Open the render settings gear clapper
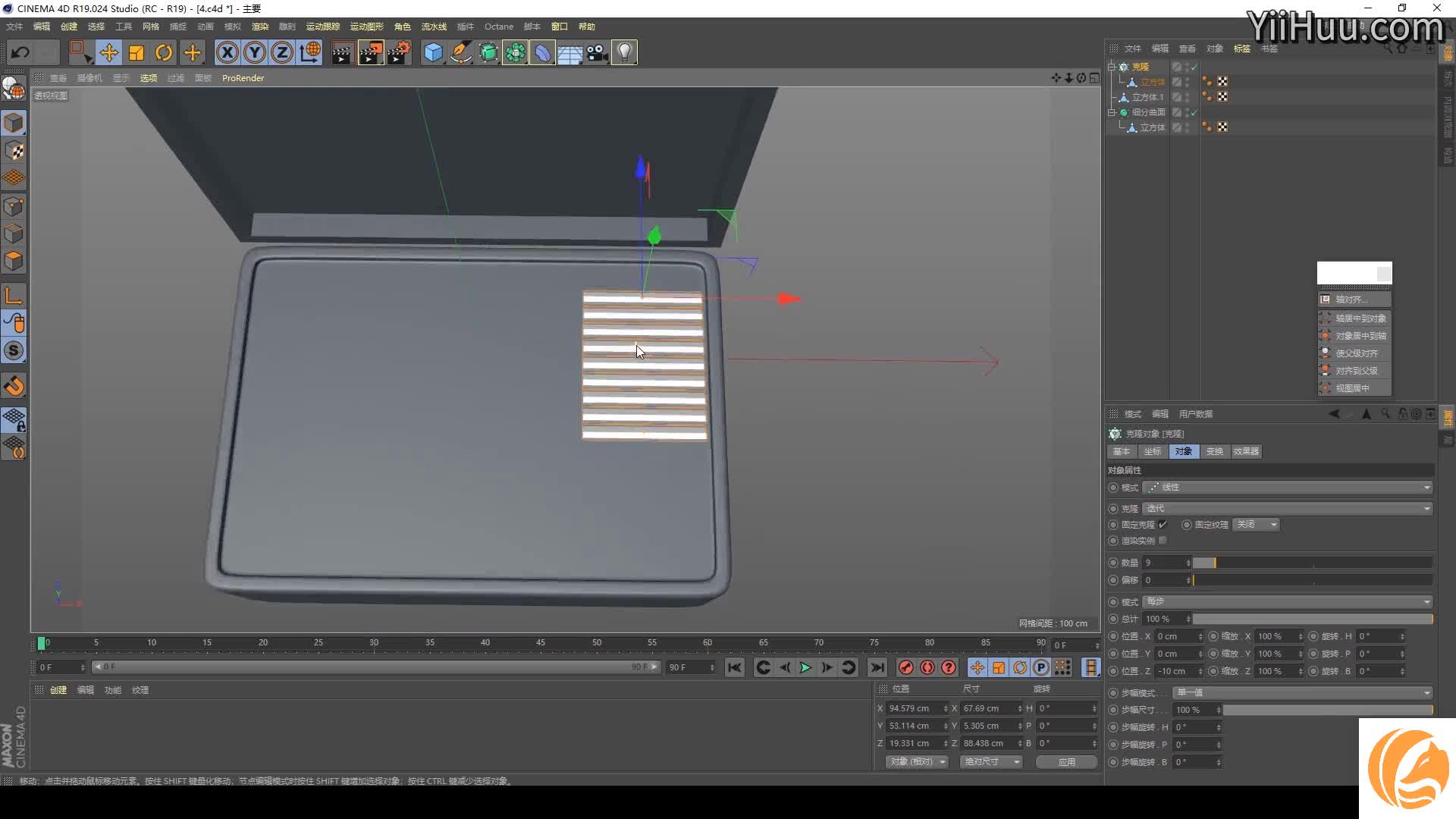The image size is (1456, 819). click(x=399, y=52)
